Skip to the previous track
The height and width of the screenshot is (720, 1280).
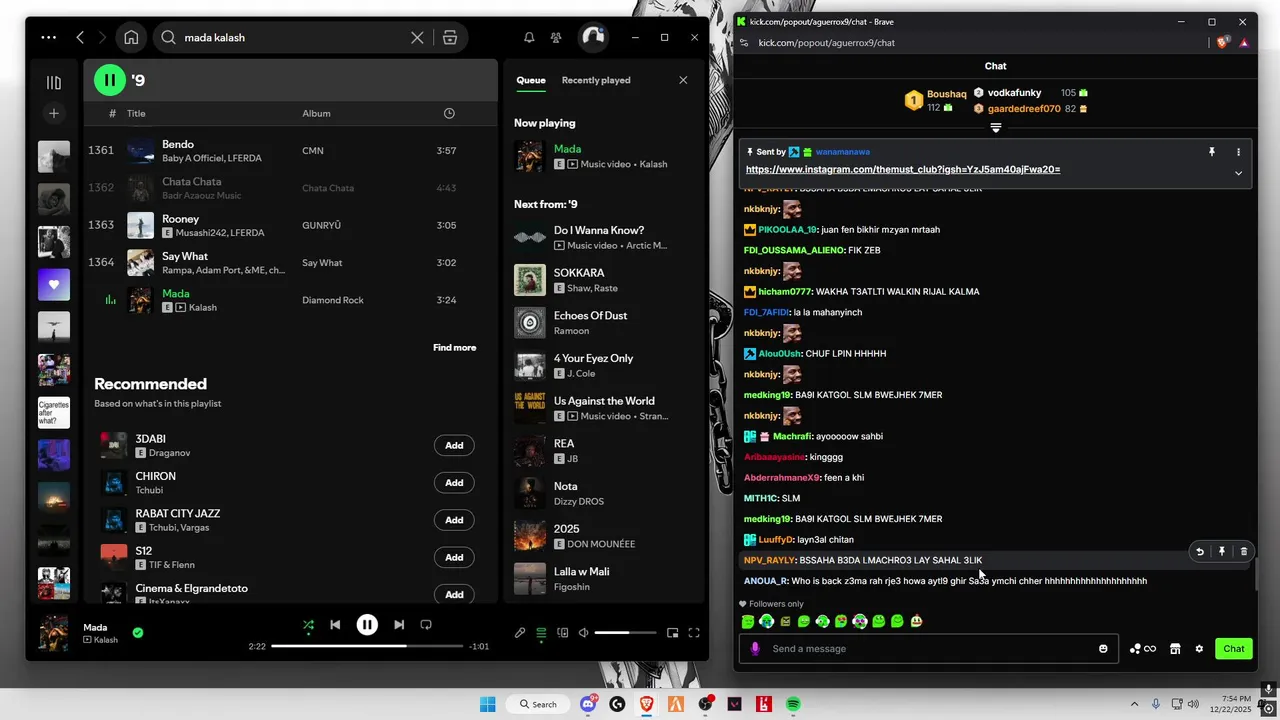coord(335,625)
